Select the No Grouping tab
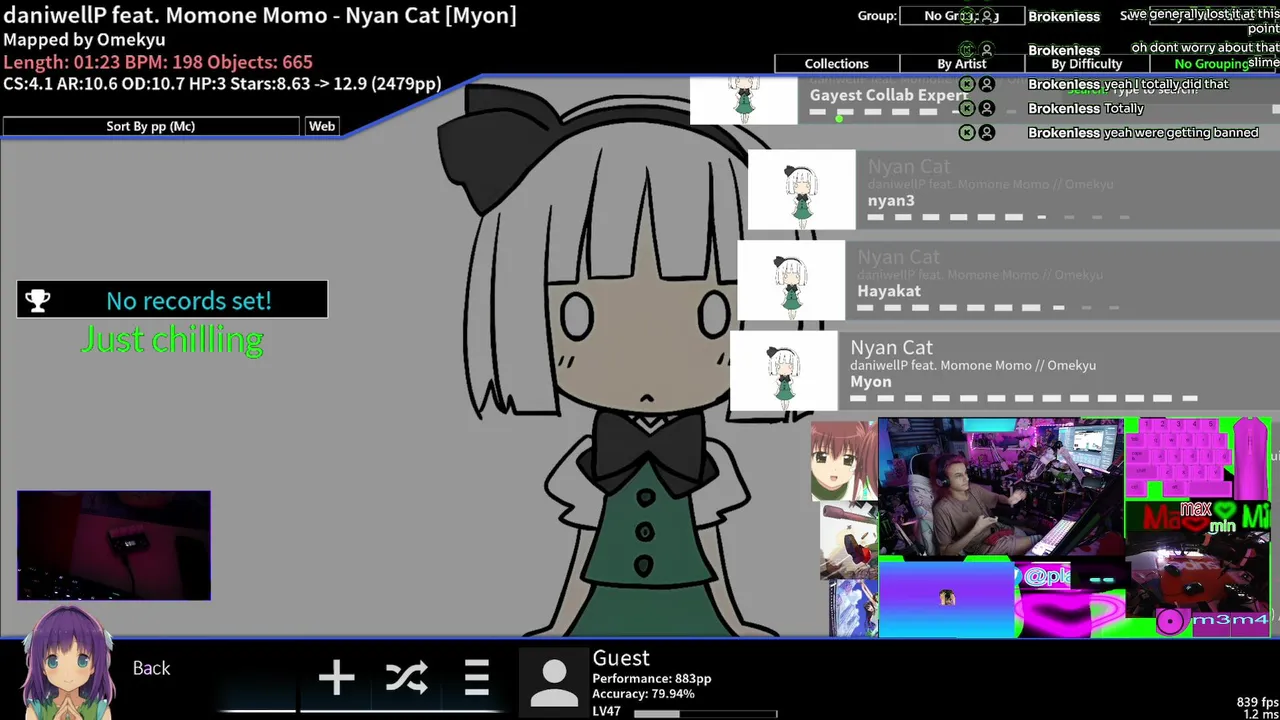 1212,64
